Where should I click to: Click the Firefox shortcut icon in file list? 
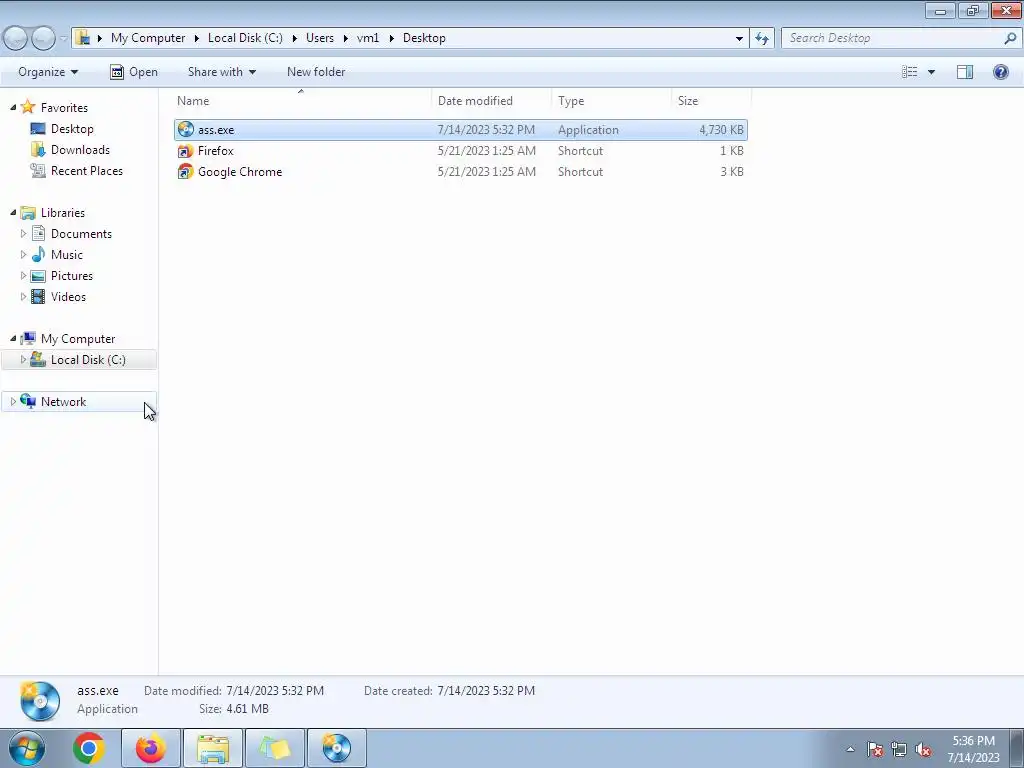[185, 151]
